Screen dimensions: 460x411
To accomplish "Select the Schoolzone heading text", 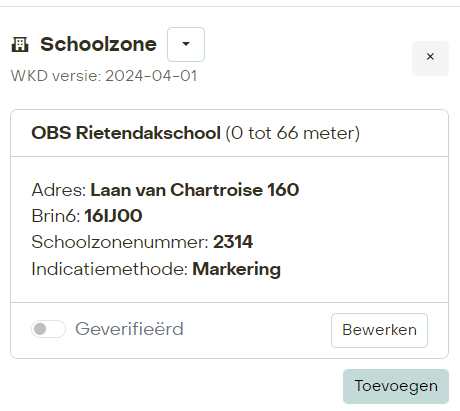I will click(98, 44).
